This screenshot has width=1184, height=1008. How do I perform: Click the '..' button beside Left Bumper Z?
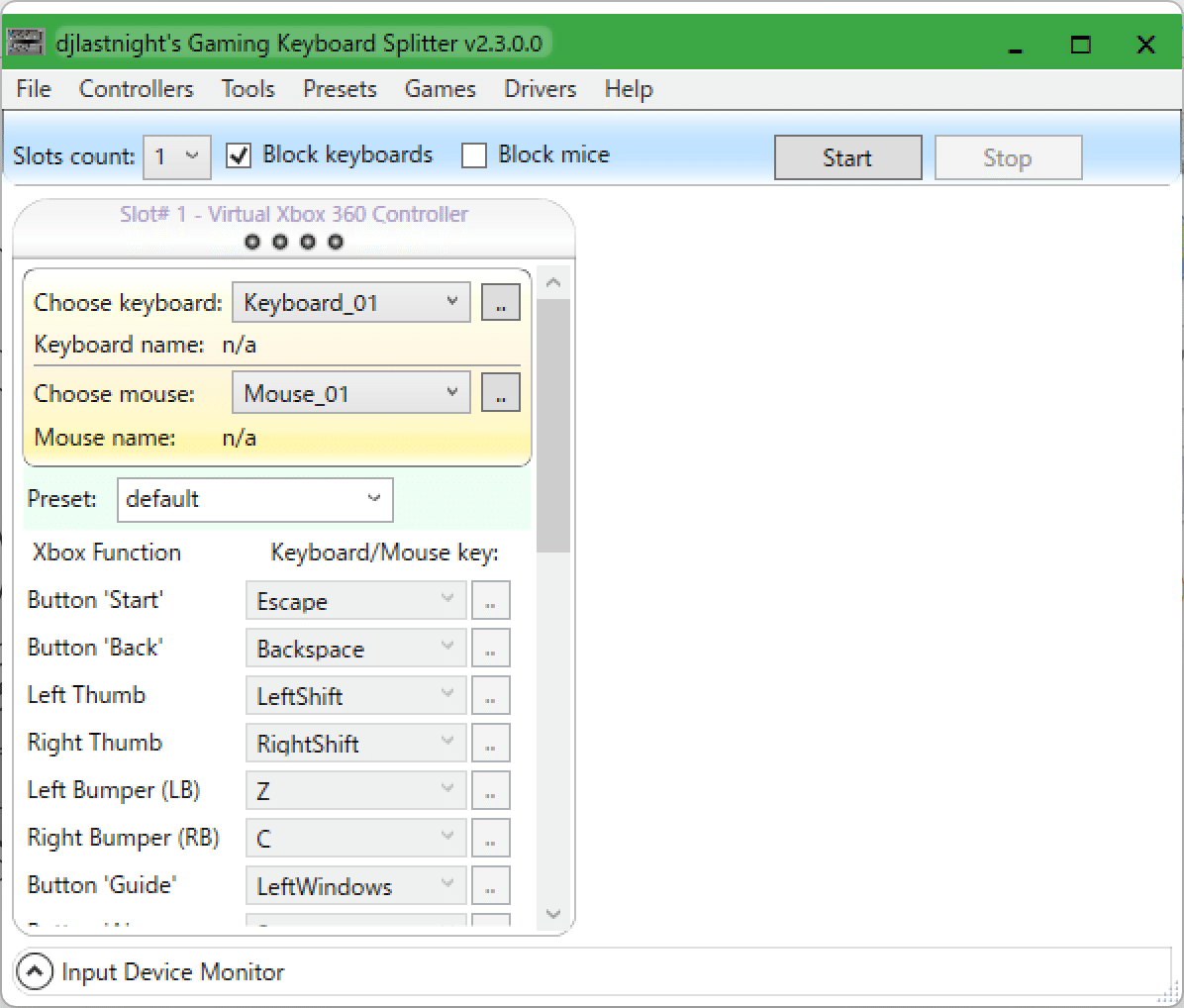coord(491,790)
